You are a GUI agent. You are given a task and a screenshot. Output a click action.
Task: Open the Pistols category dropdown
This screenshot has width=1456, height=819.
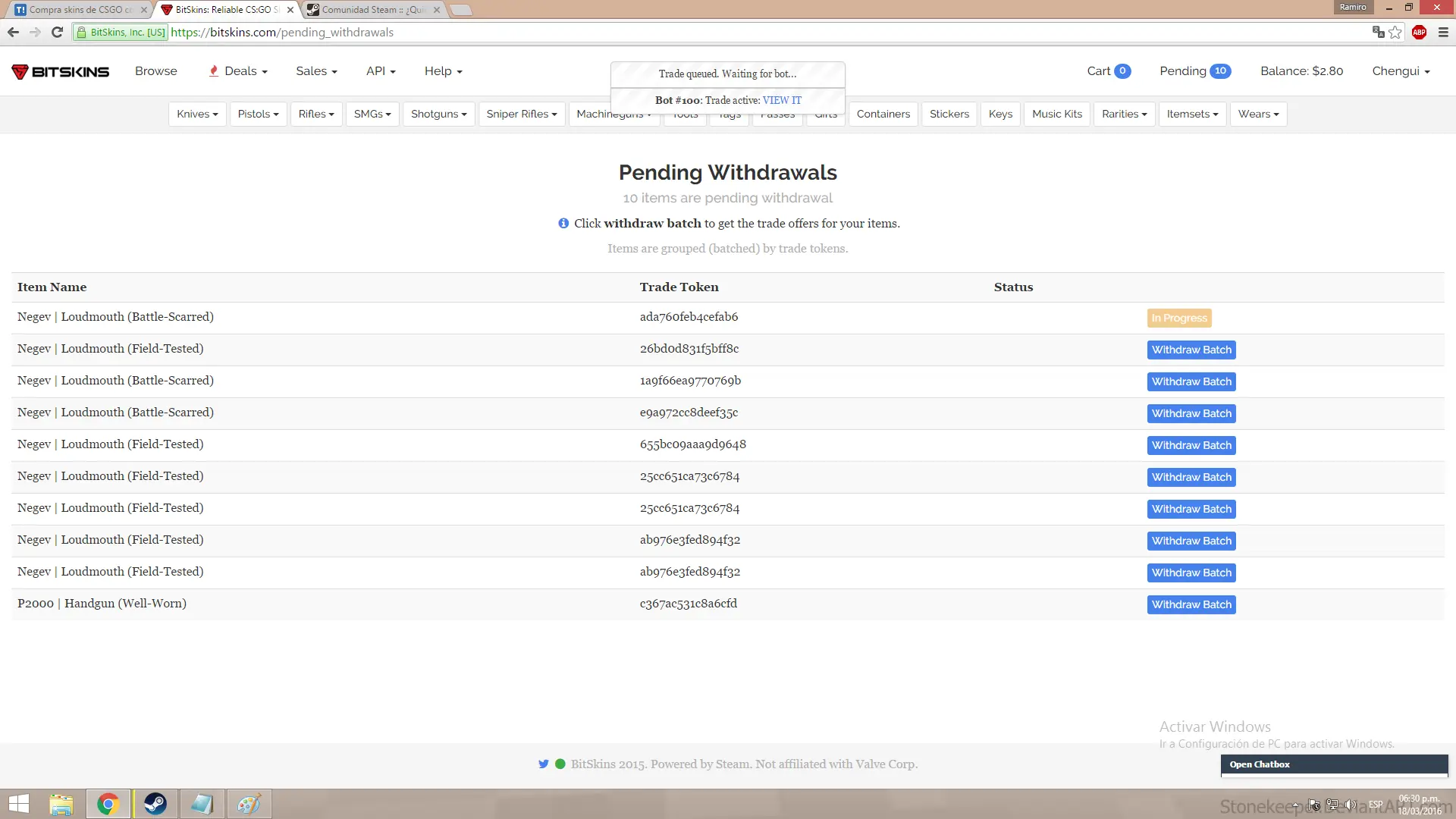click(x=258, y=114)
